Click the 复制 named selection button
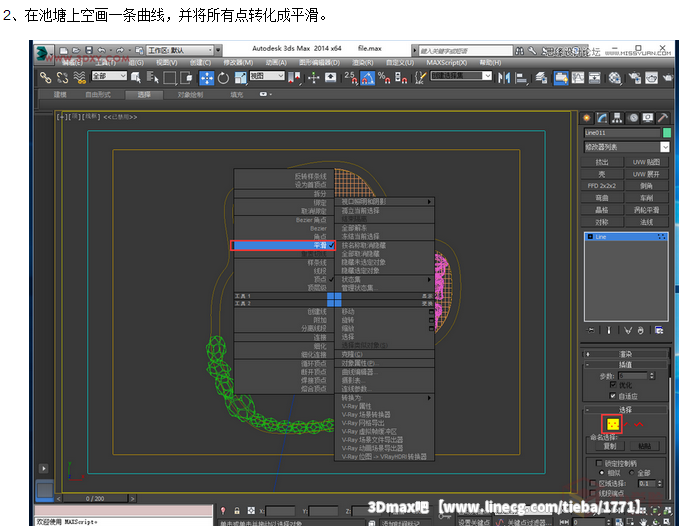 609,446
